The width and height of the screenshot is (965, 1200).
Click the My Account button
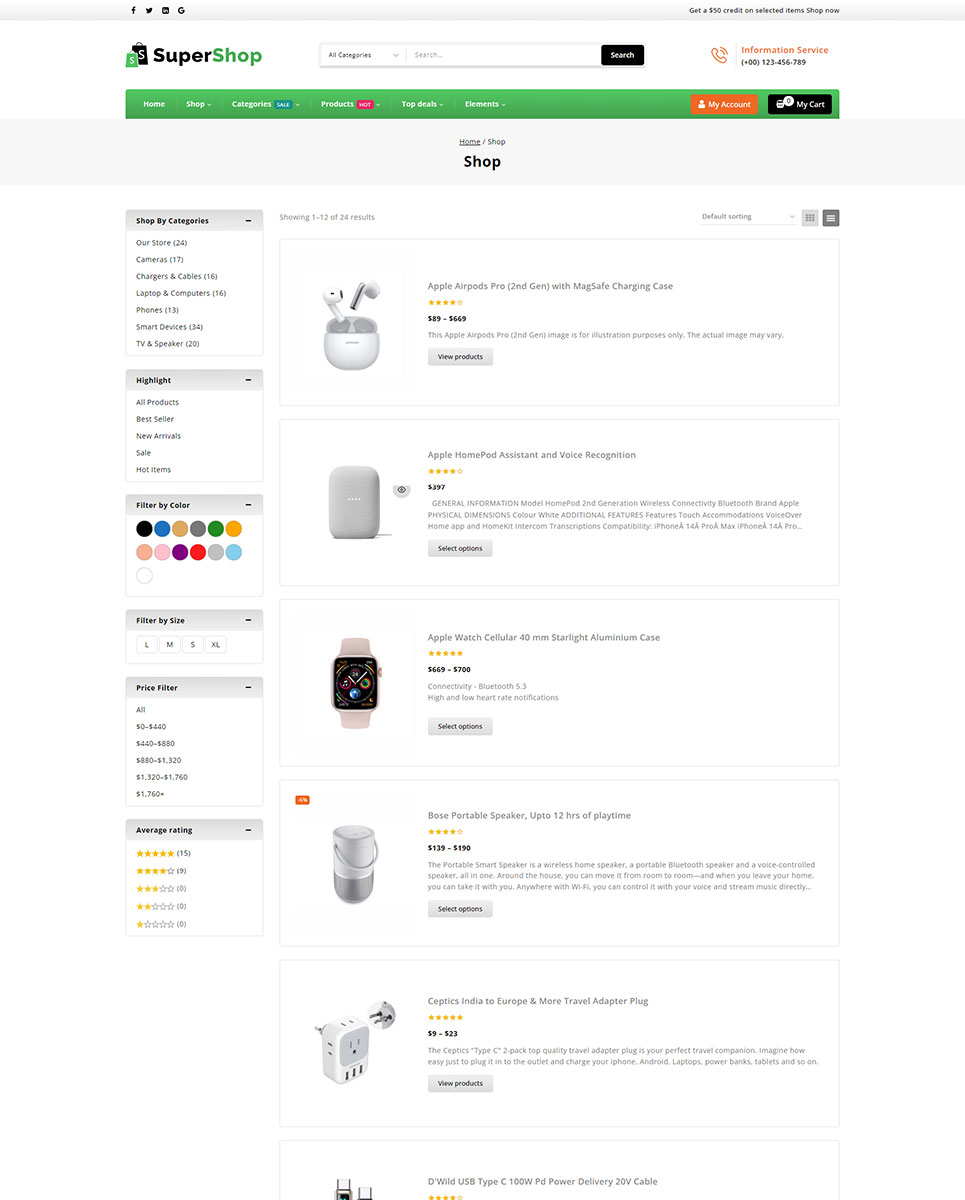click(724, 104)
